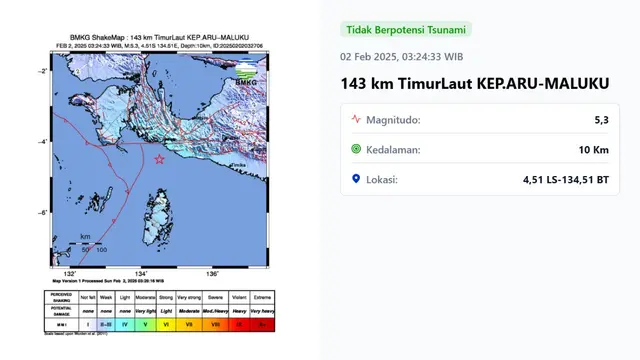Click the heading '143 km TimurLaut KEP.ARU-MALUKU'
The image size is (640, 360).
475,84
